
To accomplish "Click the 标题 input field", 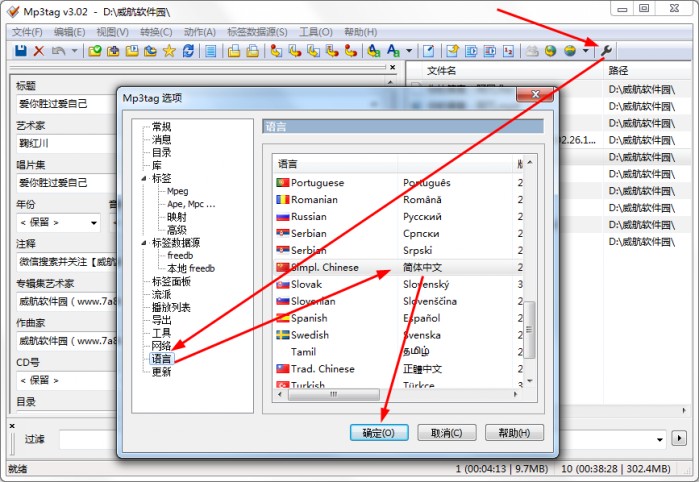I will coord(67,103).
